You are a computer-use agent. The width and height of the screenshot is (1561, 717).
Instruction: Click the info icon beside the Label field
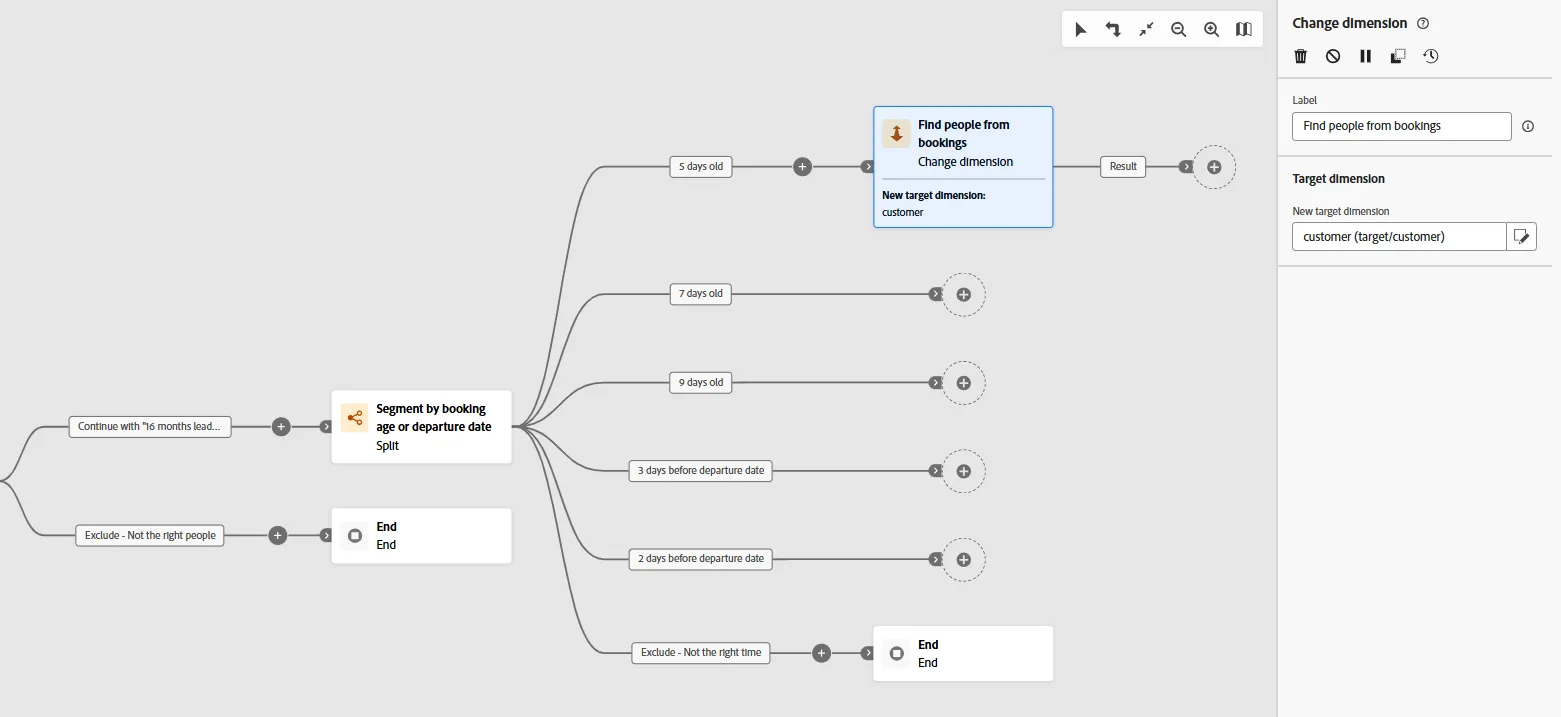[1527, 127]
